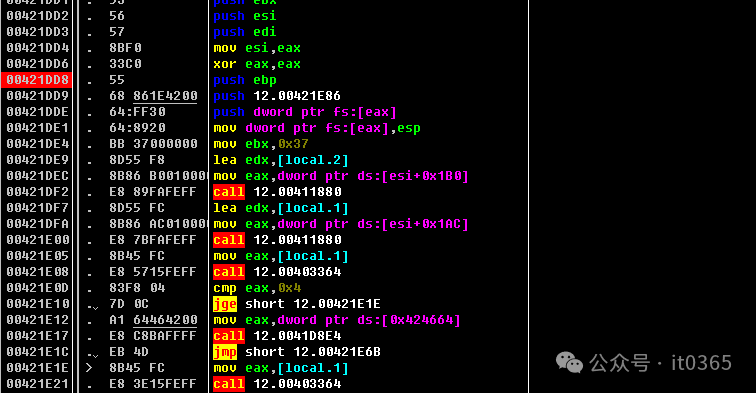
Task: Click hex bytes 7D 0C
Action: click(x=129, y=304)
